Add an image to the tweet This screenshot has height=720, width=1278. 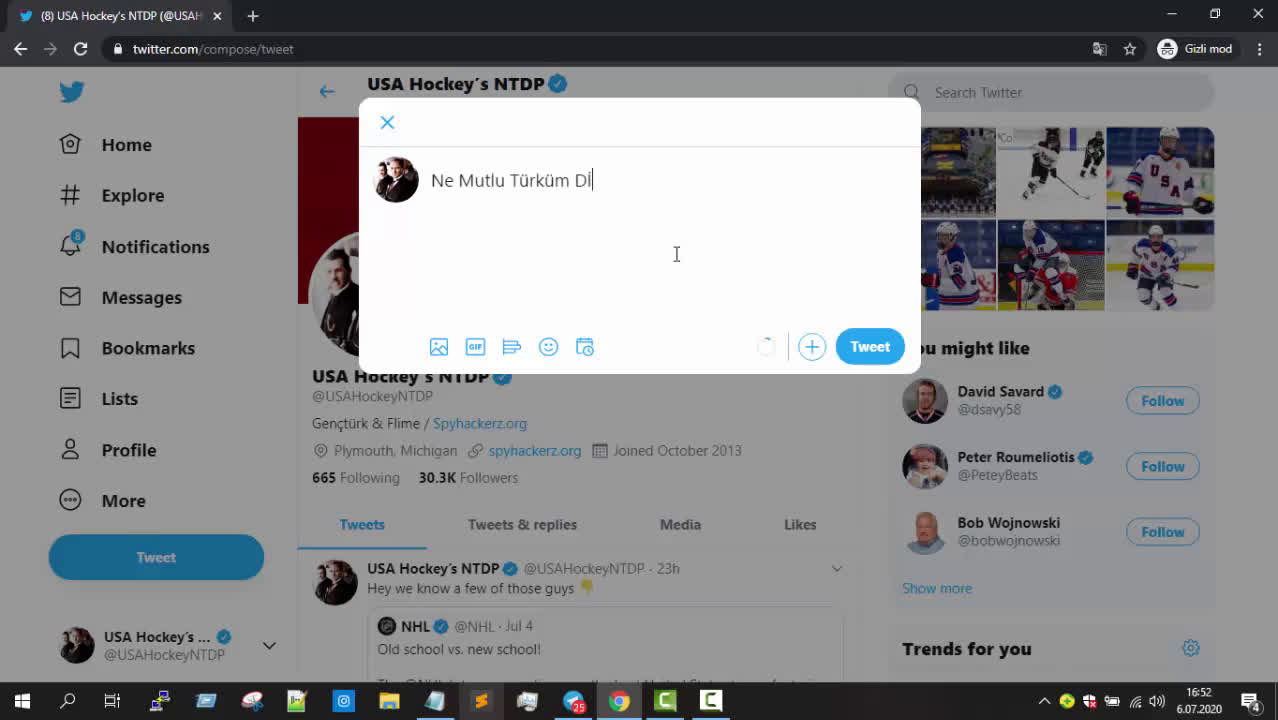[438, 346]
